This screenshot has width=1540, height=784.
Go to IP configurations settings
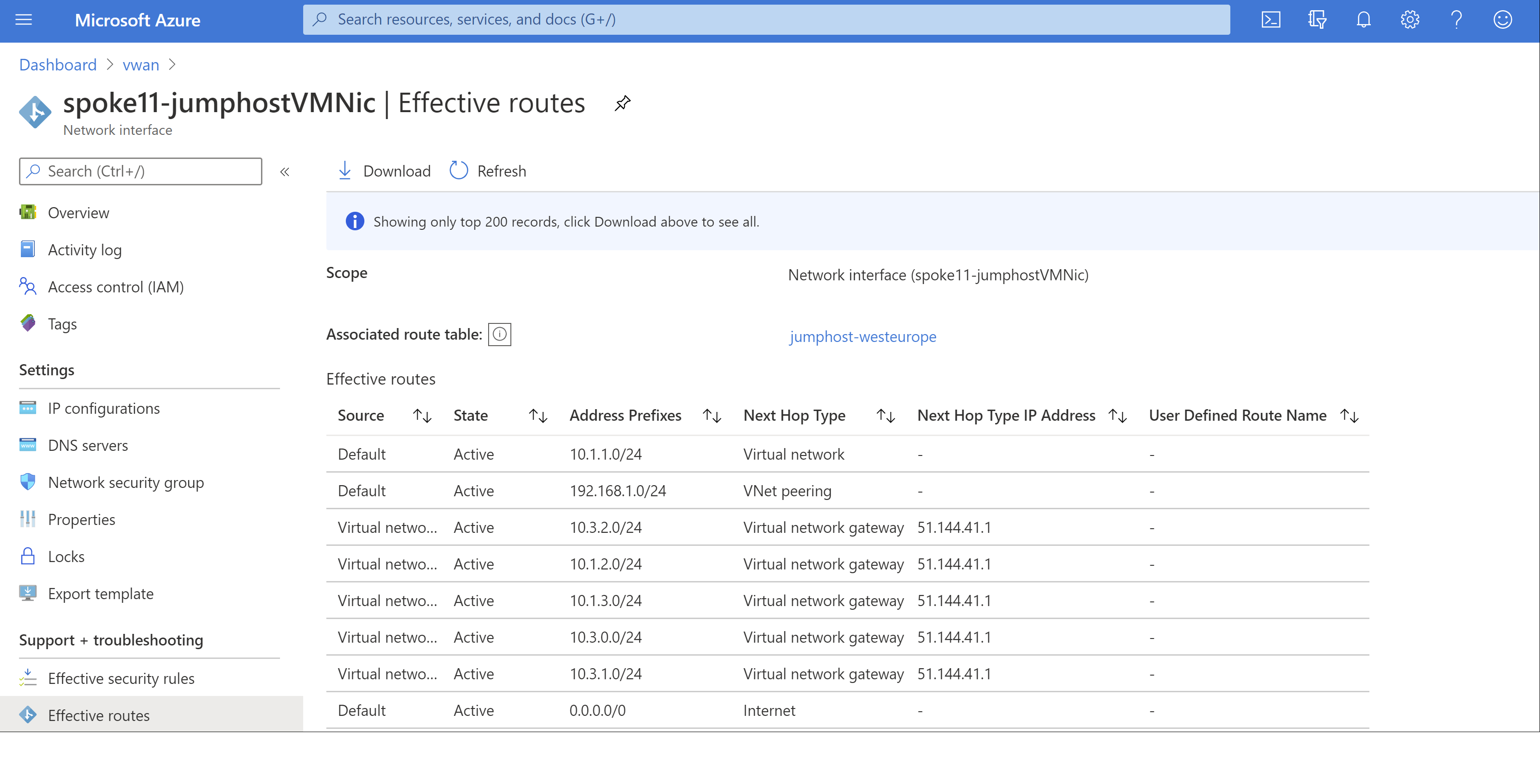[104, 408]
